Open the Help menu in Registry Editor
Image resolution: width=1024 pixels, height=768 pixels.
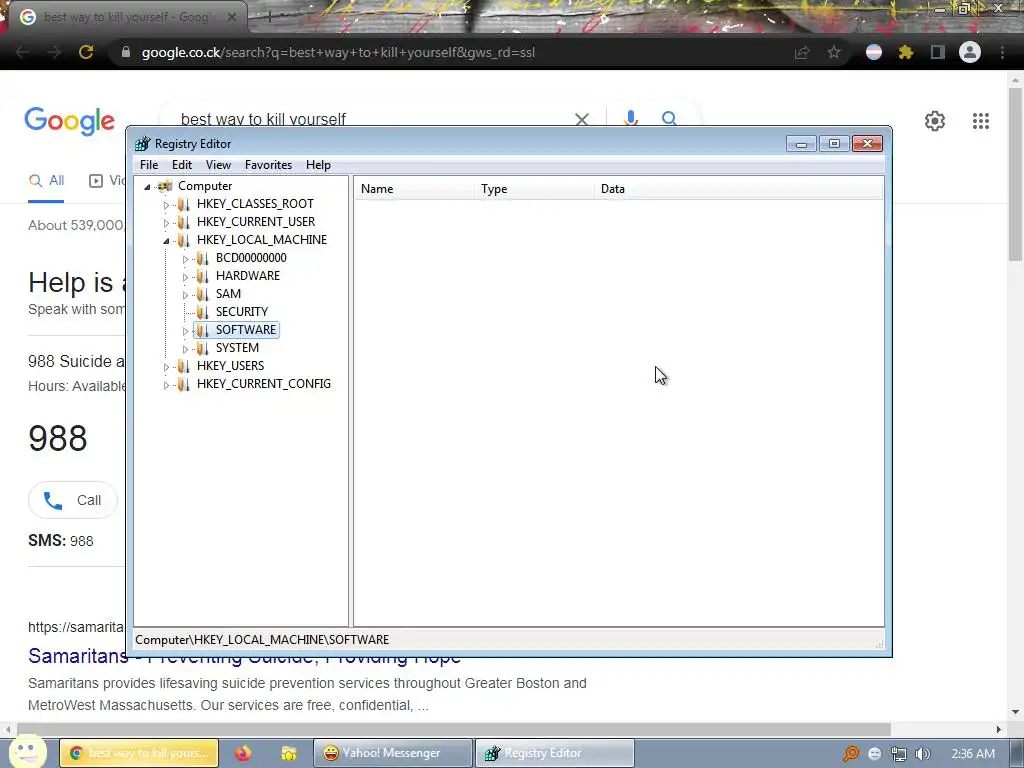pos(318,165)
